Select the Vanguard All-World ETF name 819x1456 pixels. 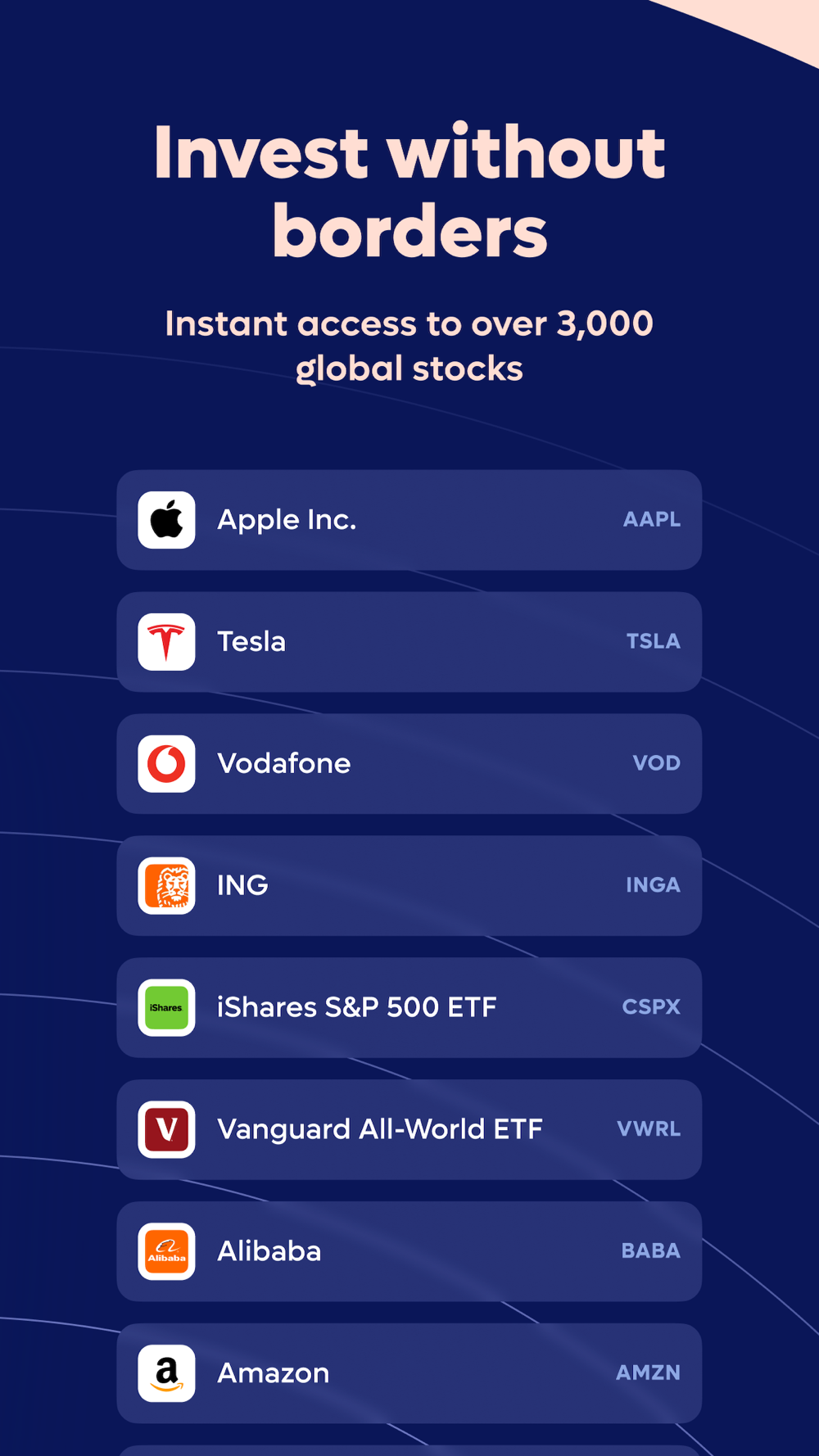pos(380,1129)
